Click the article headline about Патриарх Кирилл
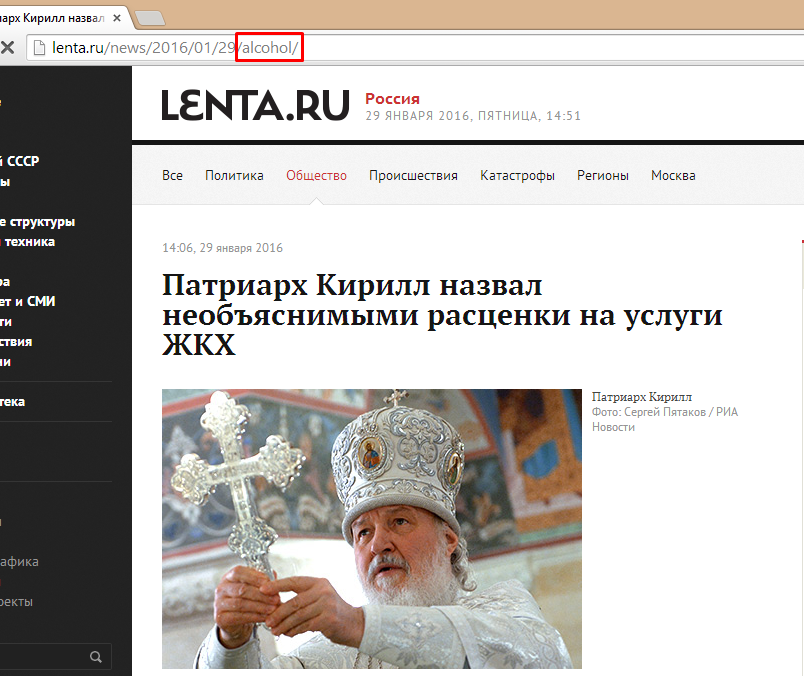The width and height of the screenshot is (804, 676). 442,315
